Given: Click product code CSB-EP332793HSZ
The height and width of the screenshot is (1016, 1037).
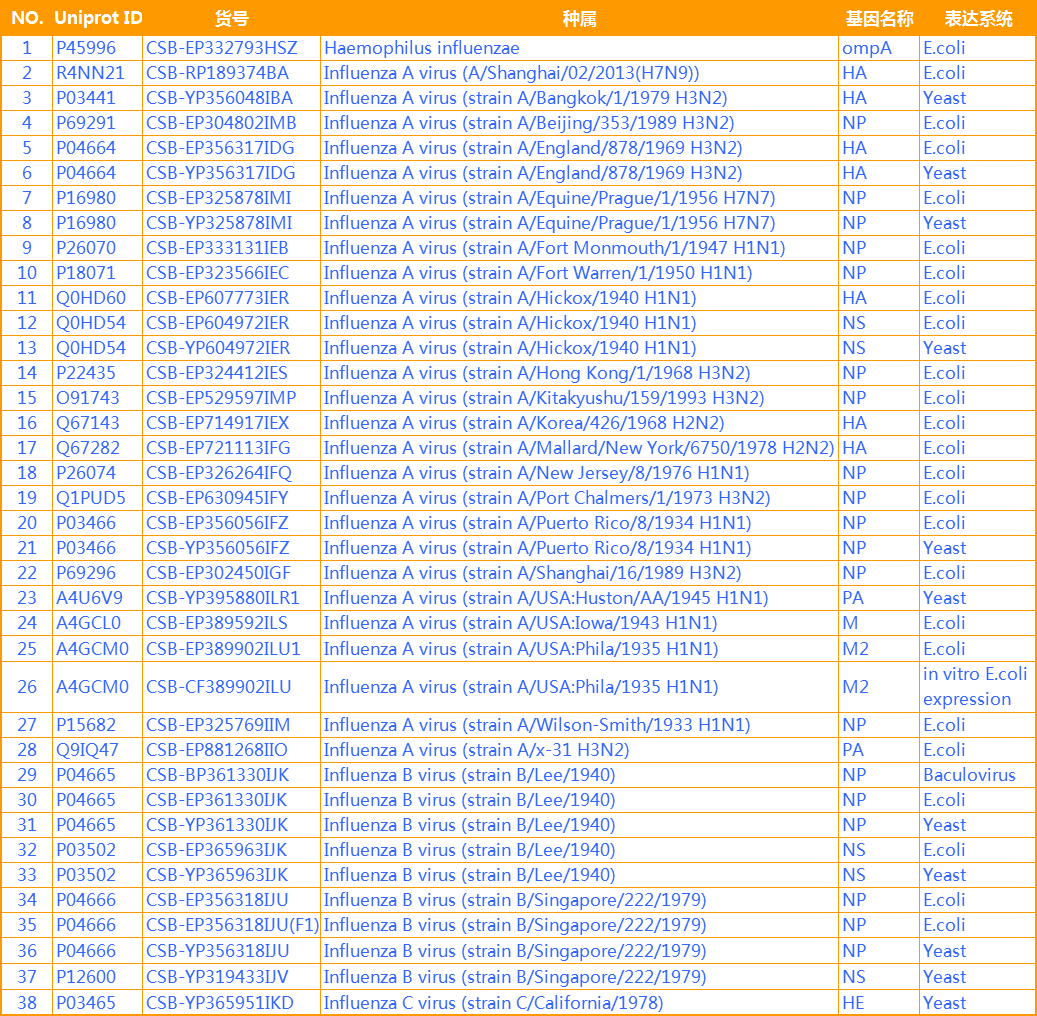Looking at the screenshot, I should pyautogui.click(x=222, y=48).
